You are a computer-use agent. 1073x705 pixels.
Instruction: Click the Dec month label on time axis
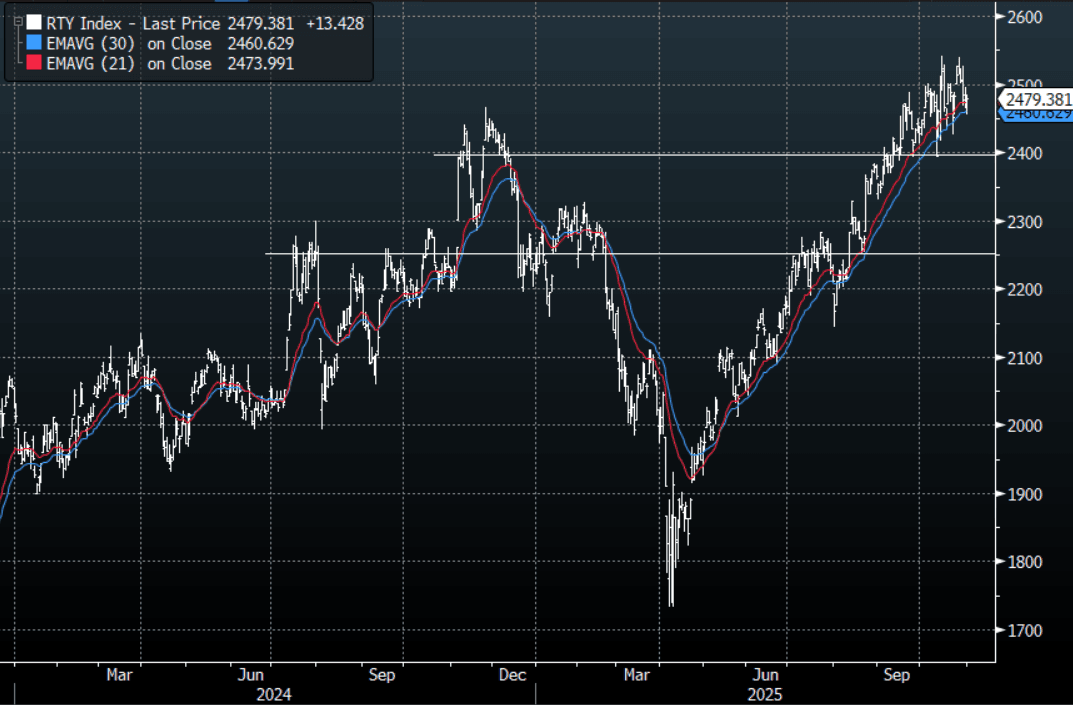(x=511, y=675)
